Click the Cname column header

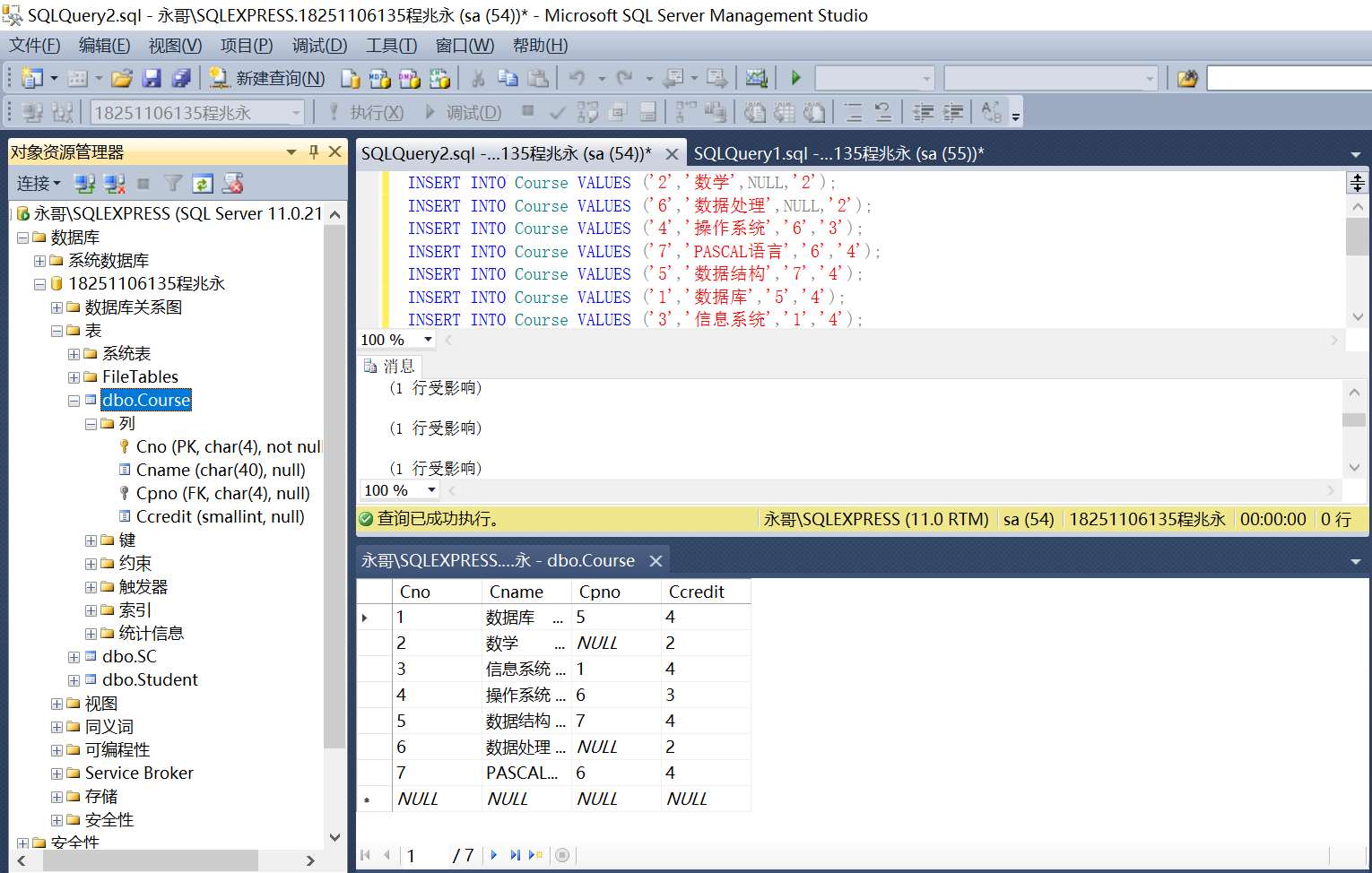point(526,592)
